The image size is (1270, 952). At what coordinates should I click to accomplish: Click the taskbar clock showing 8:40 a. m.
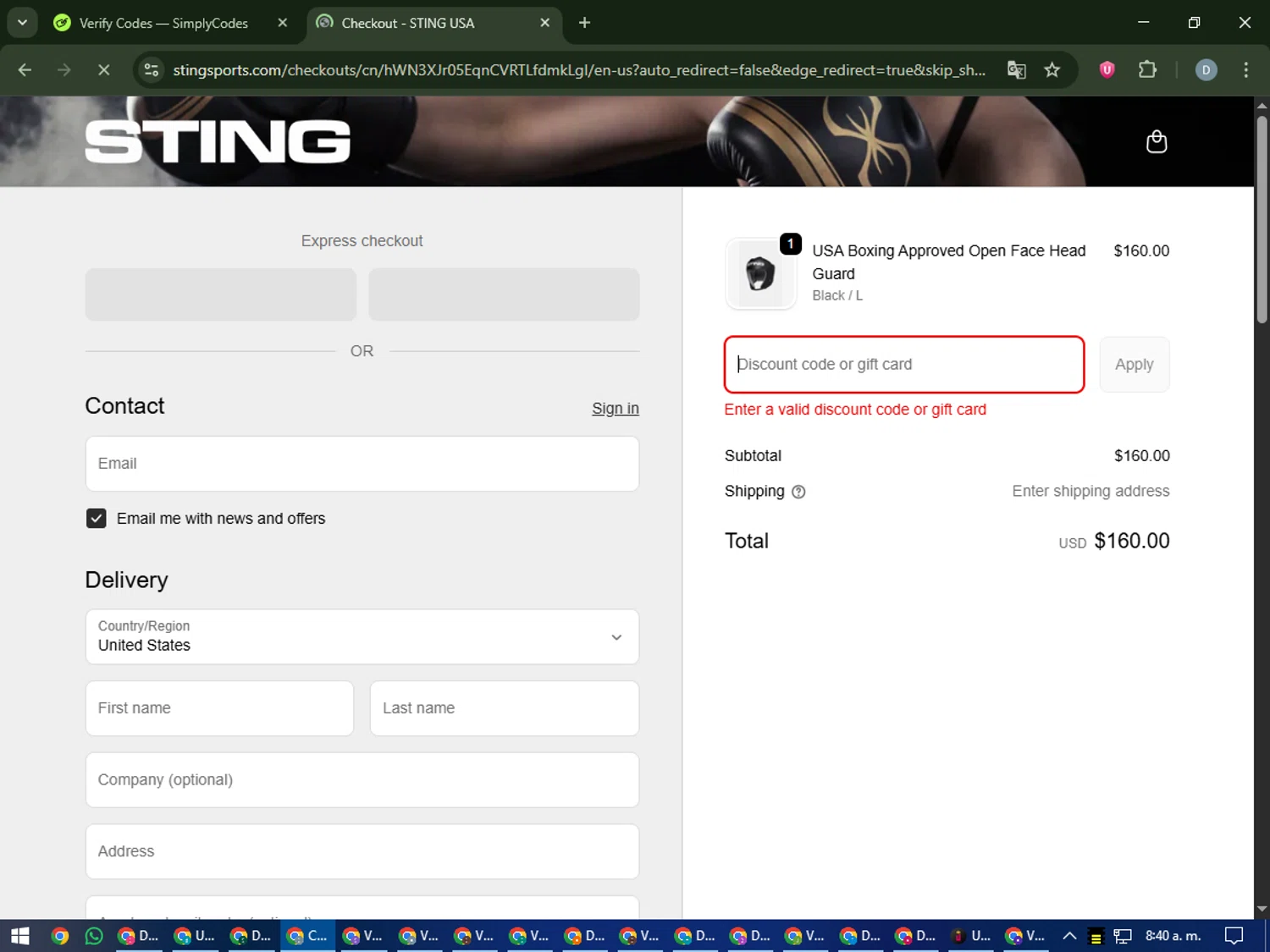1173,936
